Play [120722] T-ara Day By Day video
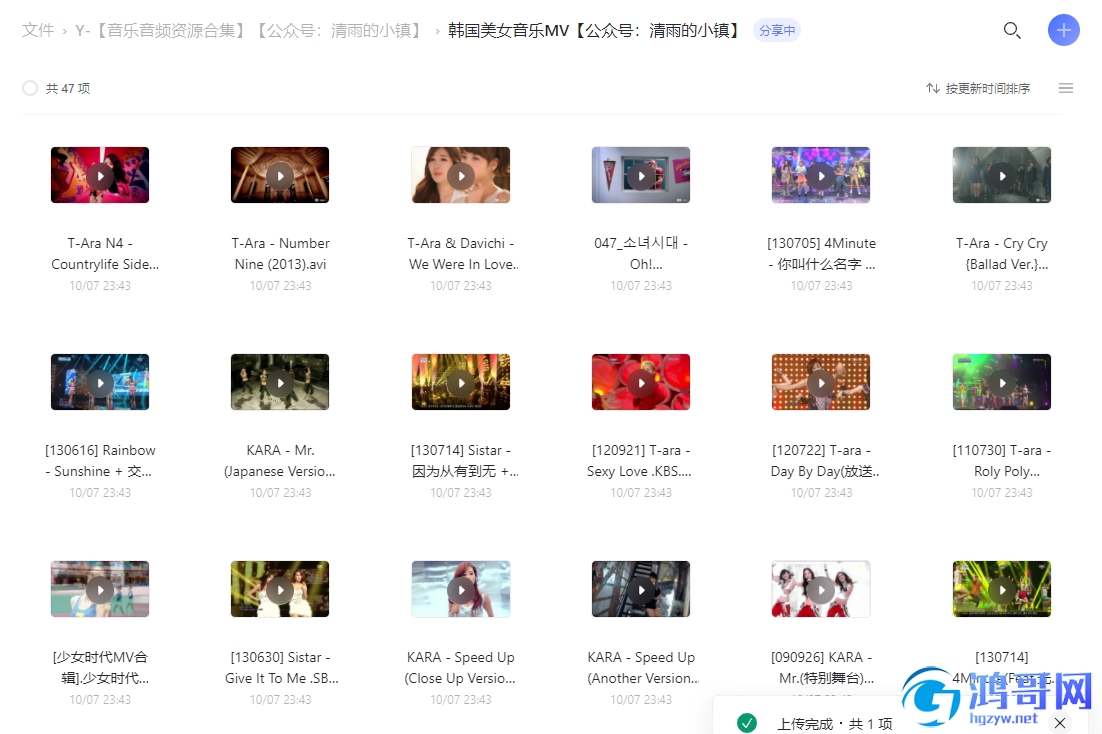Screen dimensions: 1102x734 [x=821, y=382]
